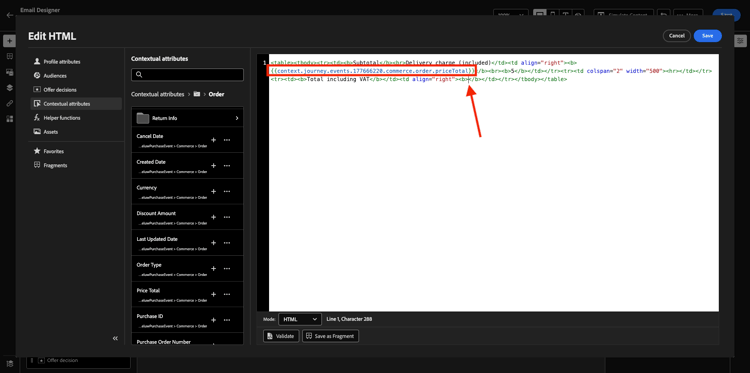
Task: Open more options for Order Type
Action: click(x=227, y=269)
